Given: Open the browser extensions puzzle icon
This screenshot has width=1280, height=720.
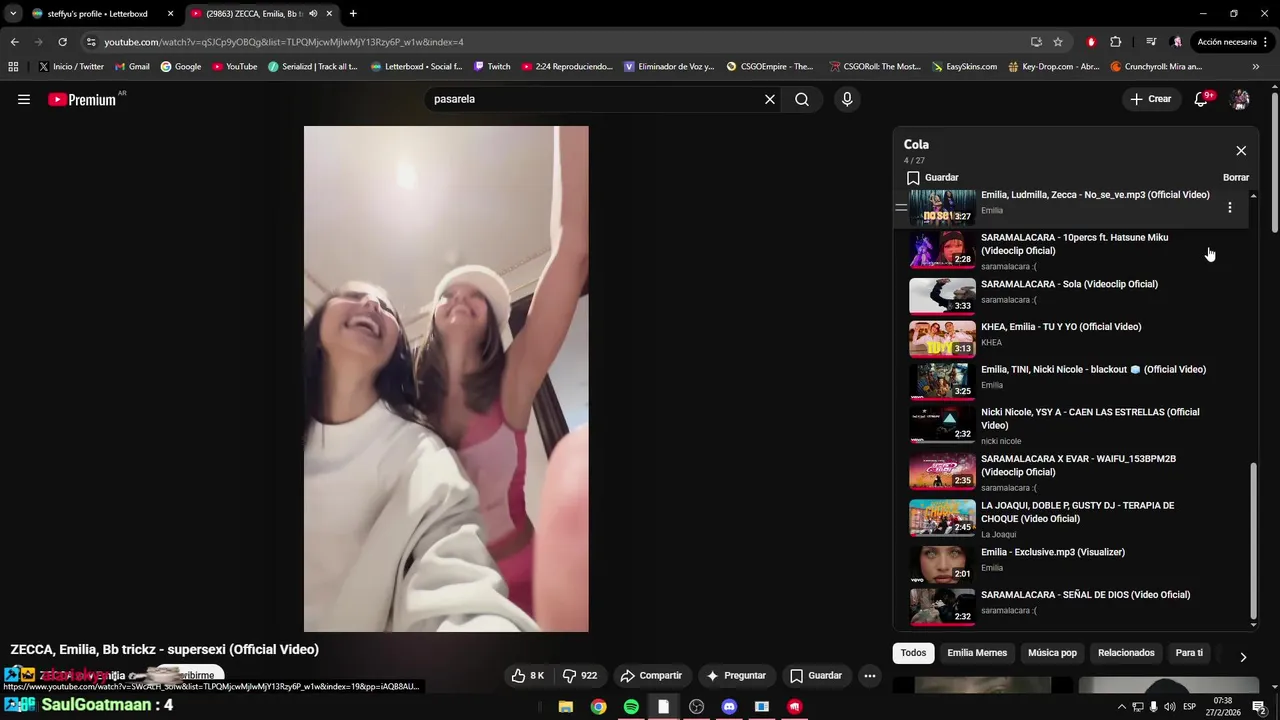Looking at the screenshot, I should 1116,42.
